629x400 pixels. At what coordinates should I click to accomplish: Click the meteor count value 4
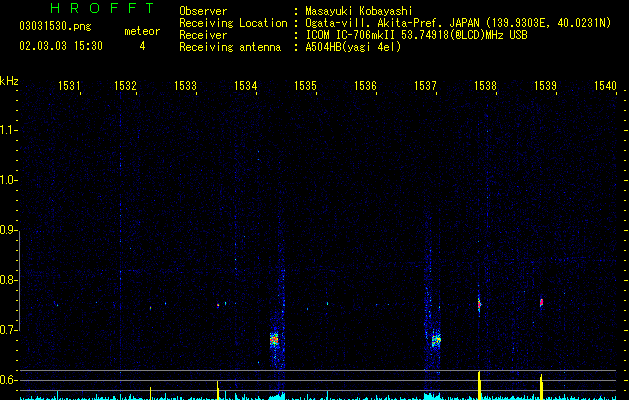click(x=142, y=46)
